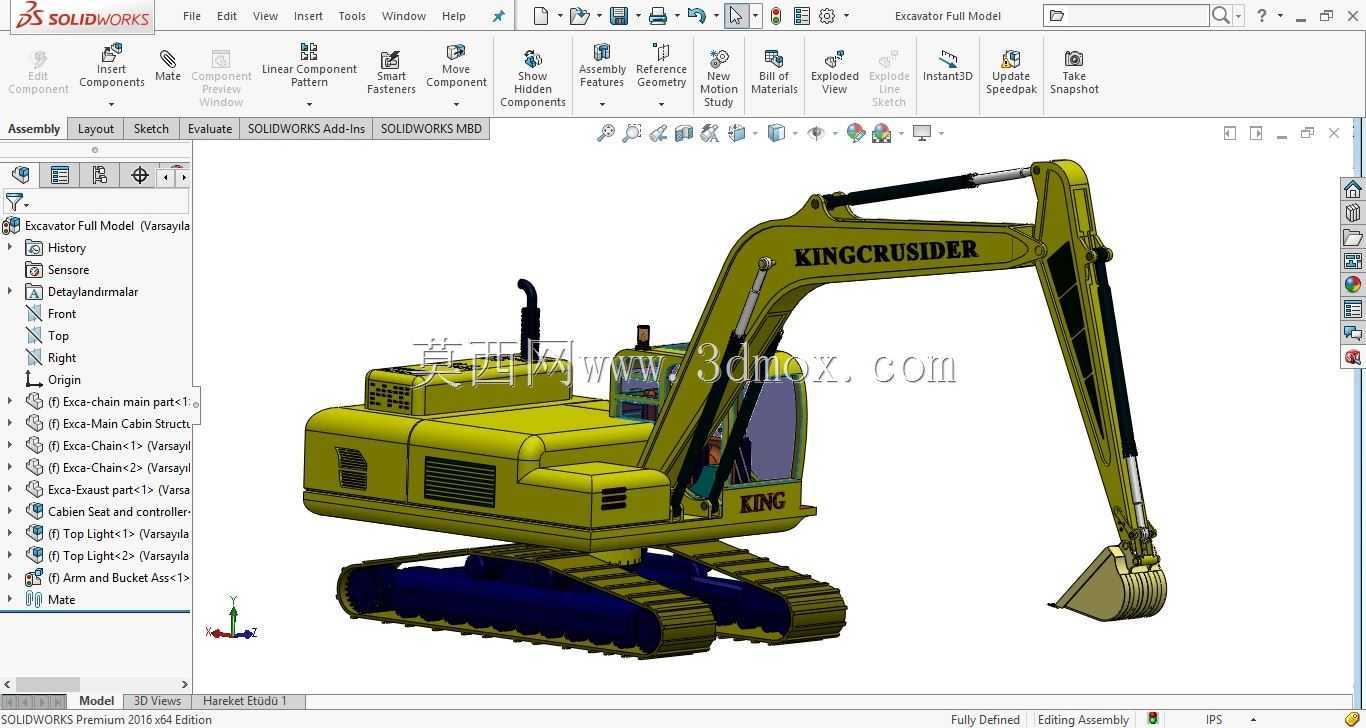The image size is (1366, 728).
Task: Click the Reference Geometry tool
Action: tap(661, 66)
